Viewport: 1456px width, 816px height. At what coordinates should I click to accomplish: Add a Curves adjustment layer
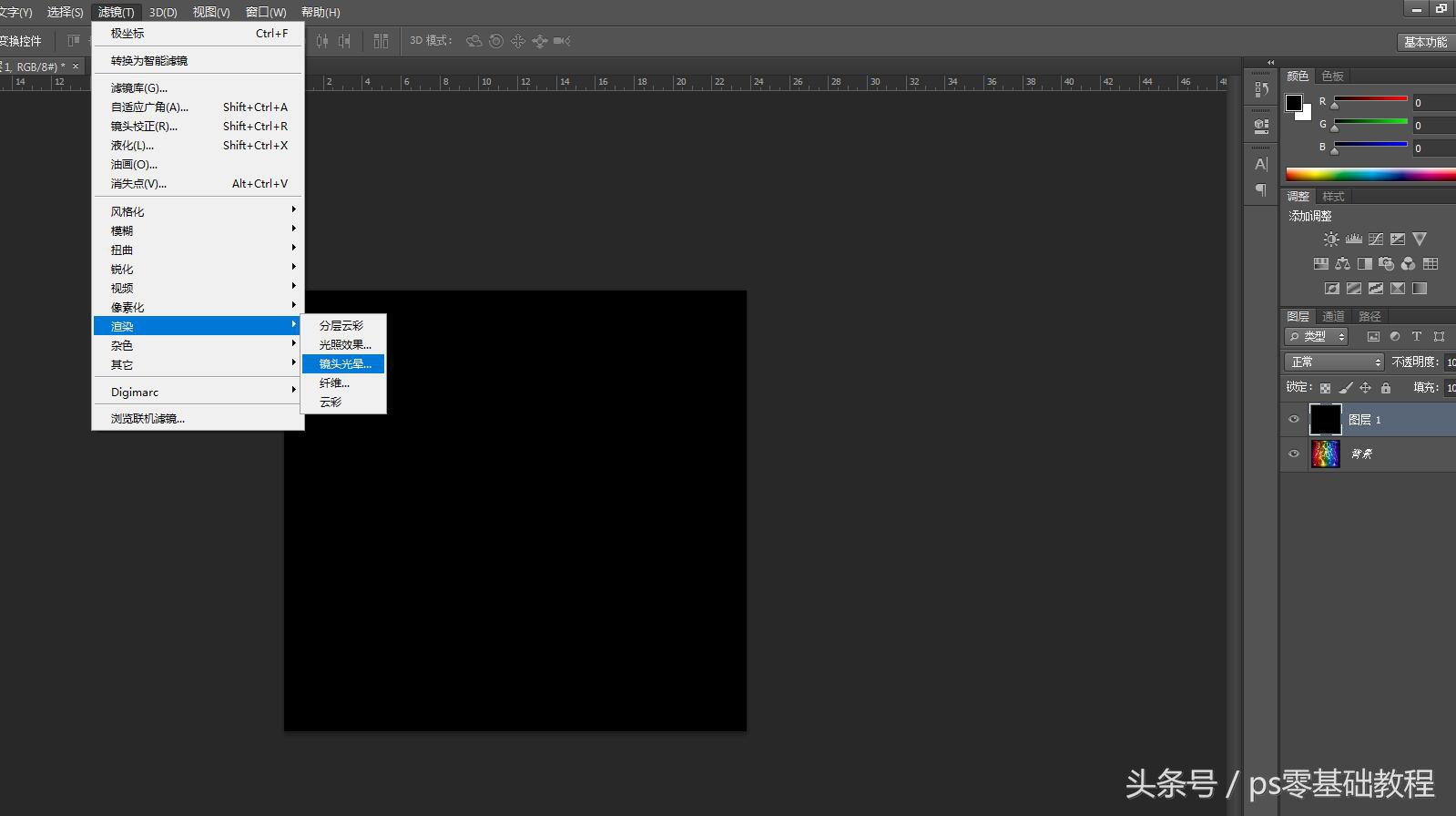point(1376,240)
